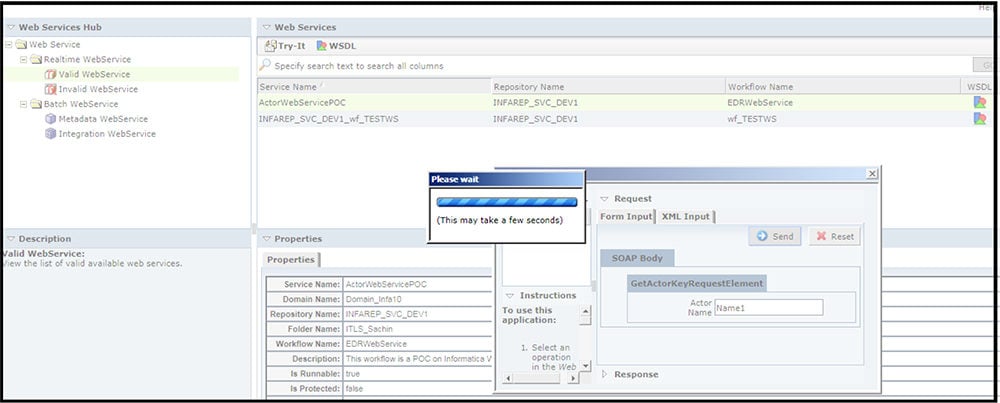Viewport: 1000px width, 403px height.
Task: Click the Web Service root folder icon
Action: [21, 45]
